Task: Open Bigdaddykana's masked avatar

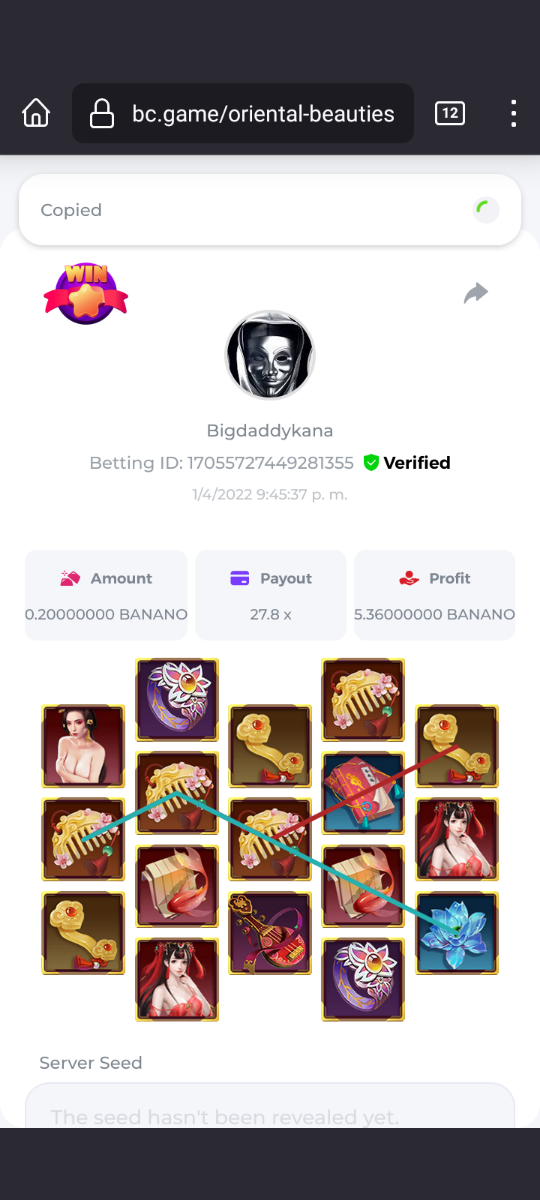Action: (270, 355)
